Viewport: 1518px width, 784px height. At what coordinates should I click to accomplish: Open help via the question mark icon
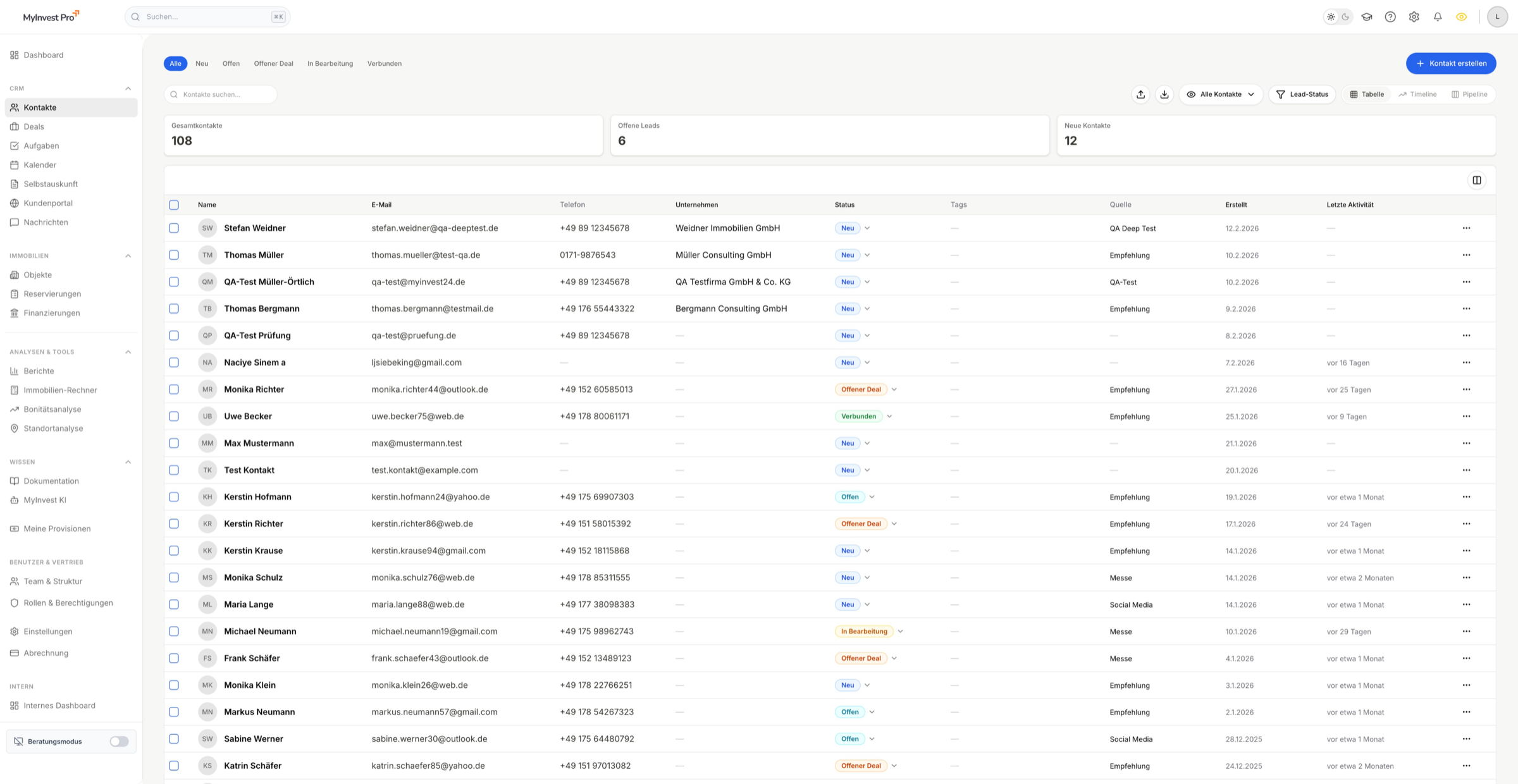pyautogui.click(x=1390, y=16)
